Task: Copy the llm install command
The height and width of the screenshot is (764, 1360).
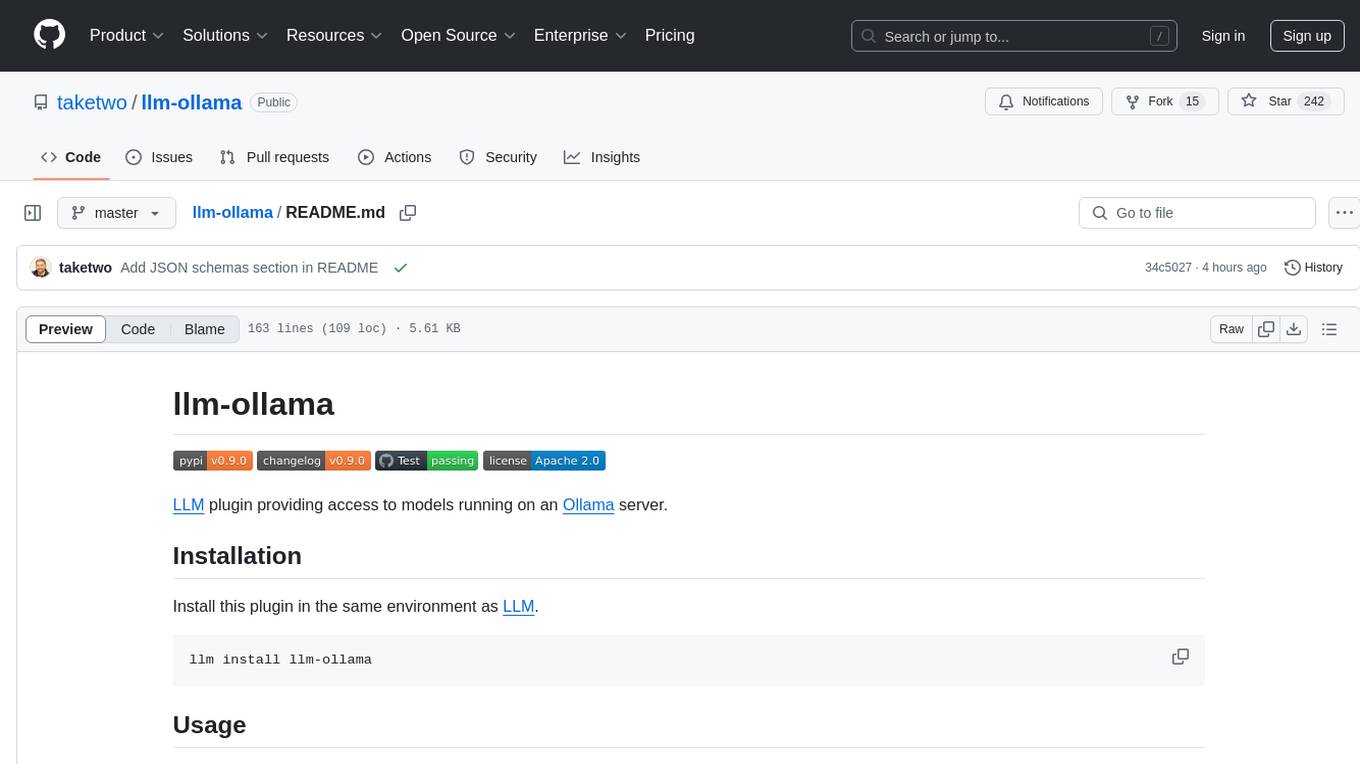Action: [x=1180, y=657]
